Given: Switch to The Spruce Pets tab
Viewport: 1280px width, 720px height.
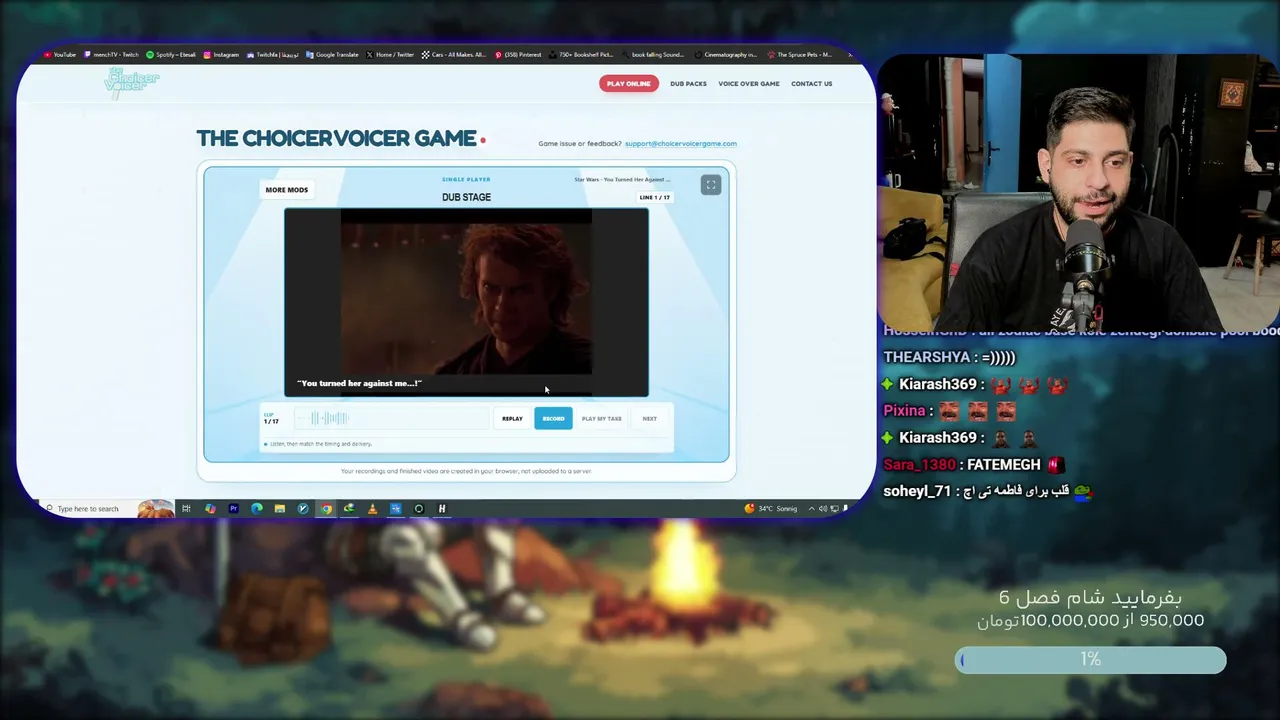Looking at the screenshot, I should click(800, 55).
